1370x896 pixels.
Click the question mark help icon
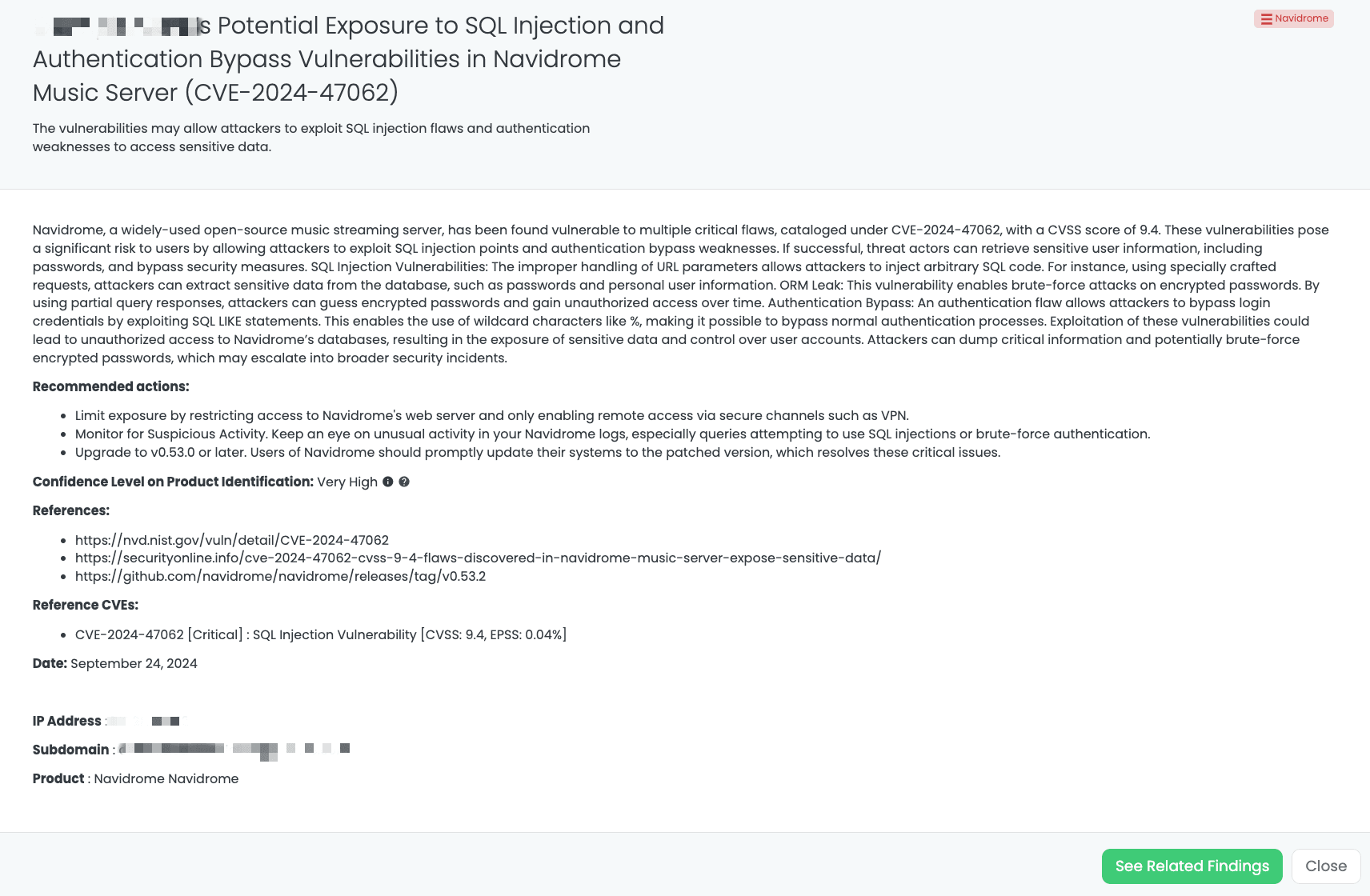coord(404,482)
